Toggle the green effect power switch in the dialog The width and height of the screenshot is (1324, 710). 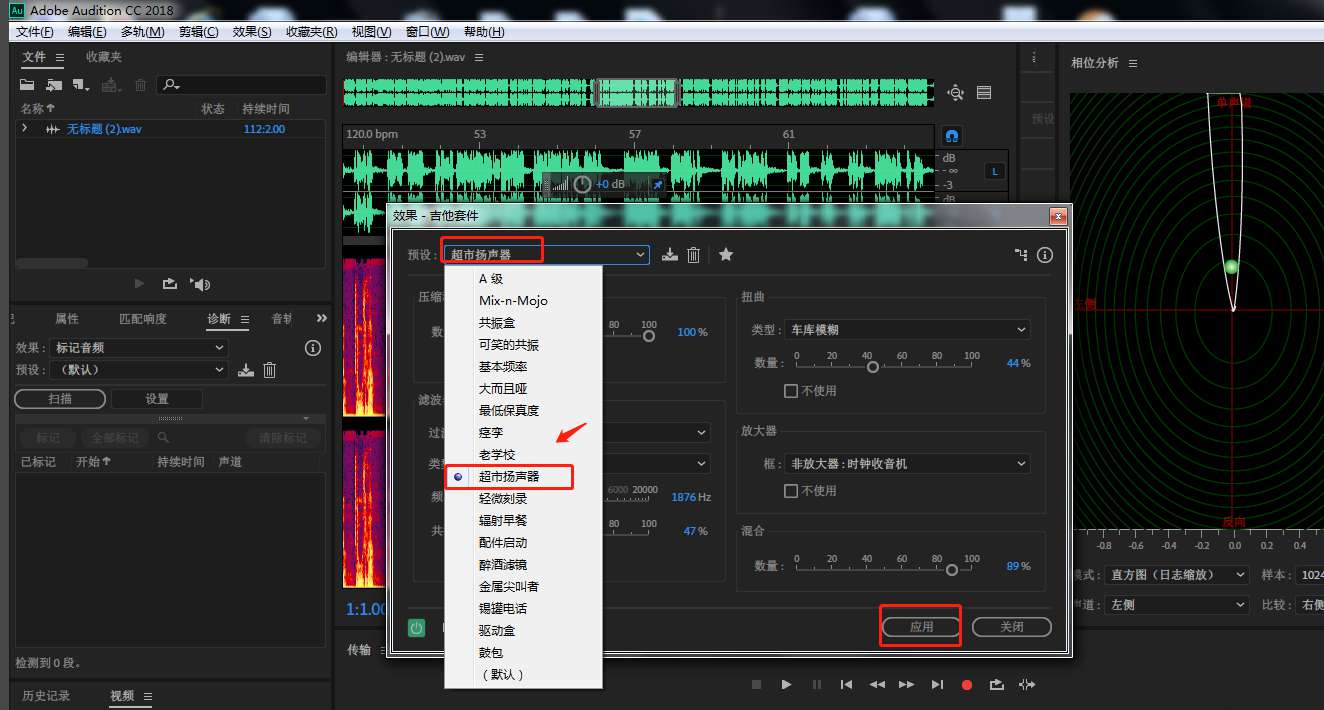coord(416,627)
